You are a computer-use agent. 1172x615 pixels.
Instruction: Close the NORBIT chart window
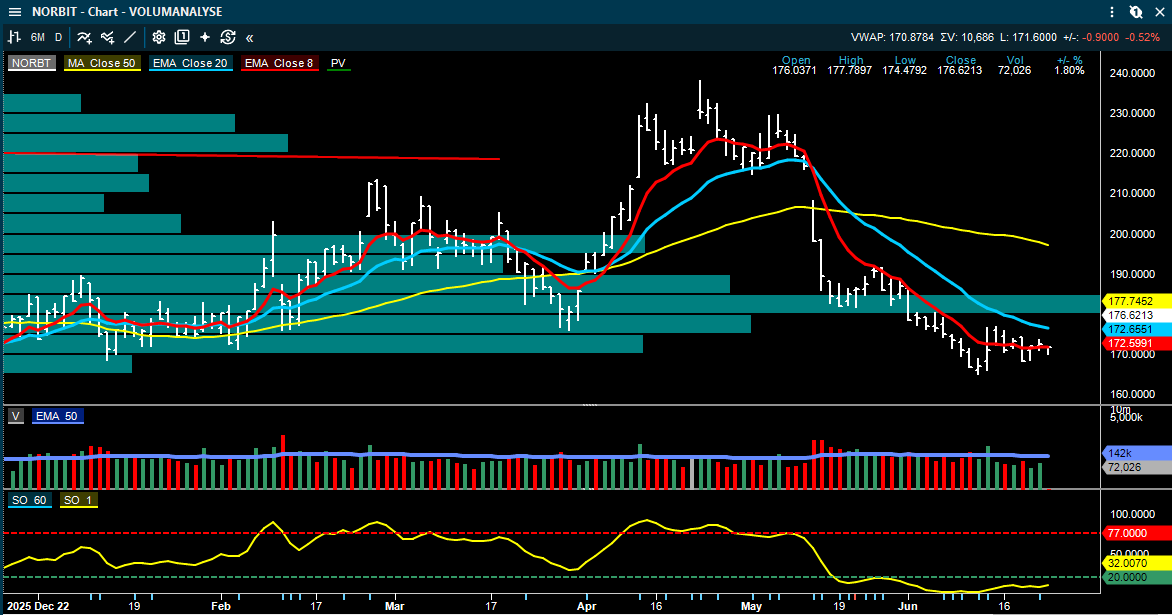(x=1159, y=12)
